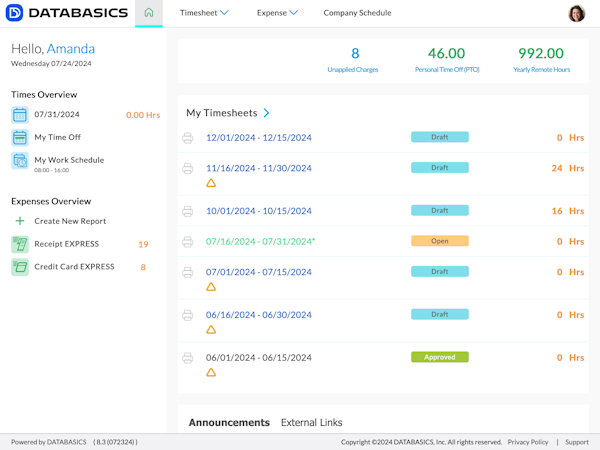The image size is (600, 450).
Task: Click the DATABASICS logo icon
Action: click(14, 13)
